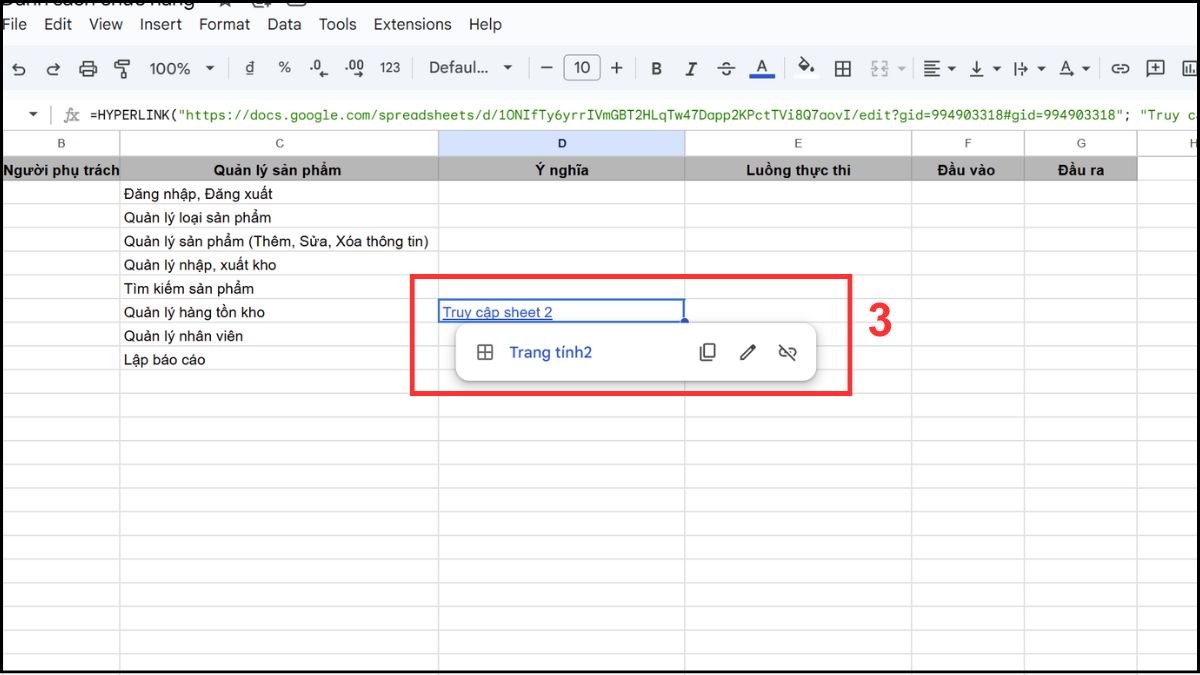Open the Extensions menu
The image size is (1200, 675).
pos(412,24)
